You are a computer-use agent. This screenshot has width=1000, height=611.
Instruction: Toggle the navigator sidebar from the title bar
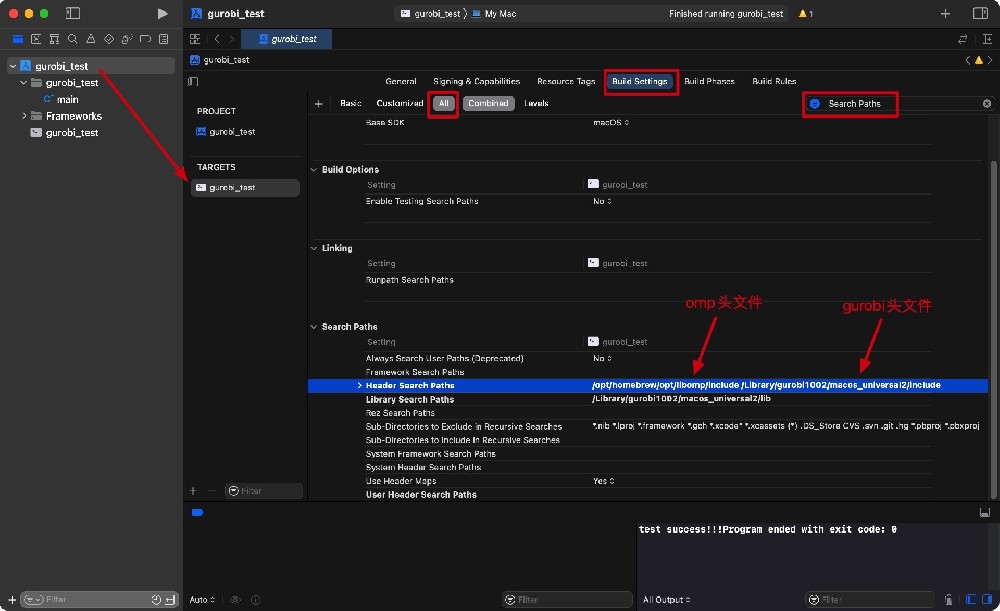point(73,13)
